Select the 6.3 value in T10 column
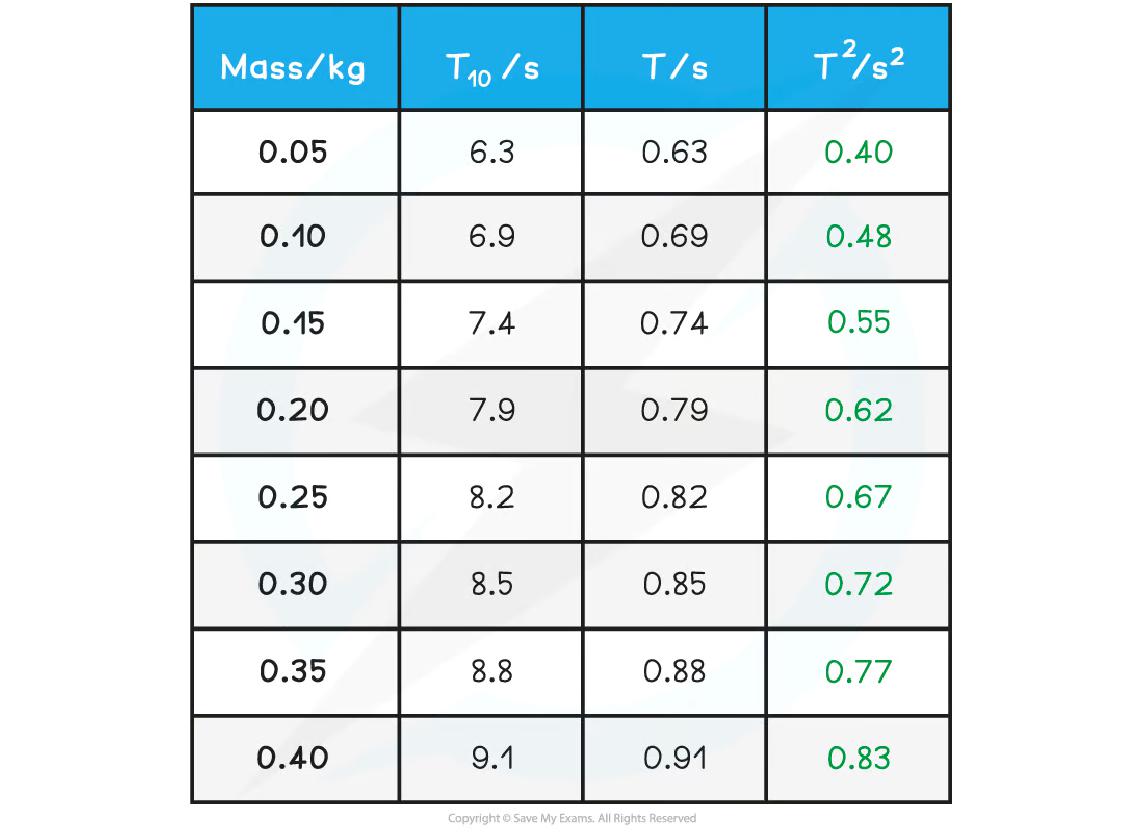Screen dimensions: 1144x832 point(491,152)
